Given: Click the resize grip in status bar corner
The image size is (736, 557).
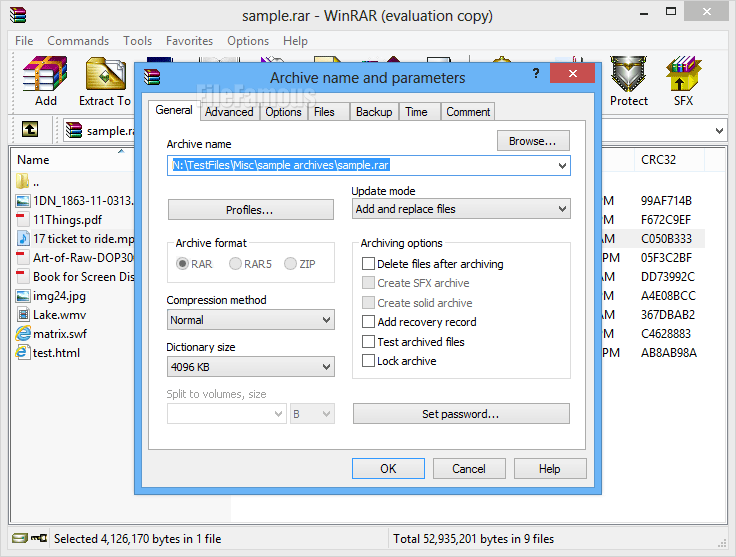Looking at the screenshot, I should (722, 543).
